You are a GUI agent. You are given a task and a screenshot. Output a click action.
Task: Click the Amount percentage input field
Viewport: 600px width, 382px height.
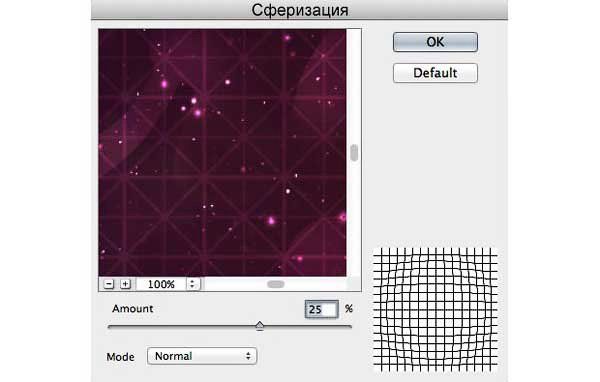pos(321,309)
